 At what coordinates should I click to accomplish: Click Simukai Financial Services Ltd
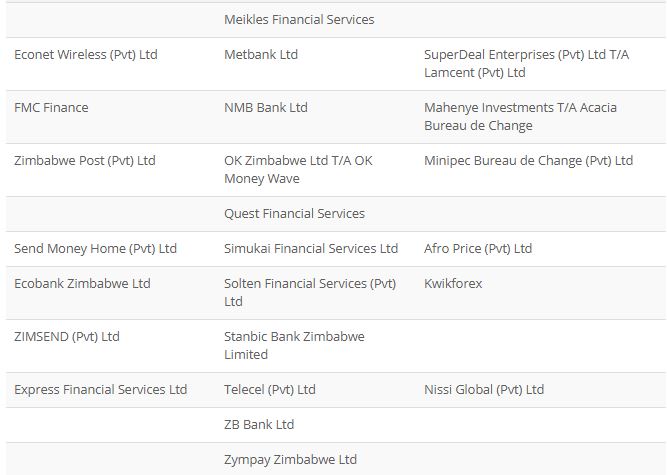tap(311, 249)
